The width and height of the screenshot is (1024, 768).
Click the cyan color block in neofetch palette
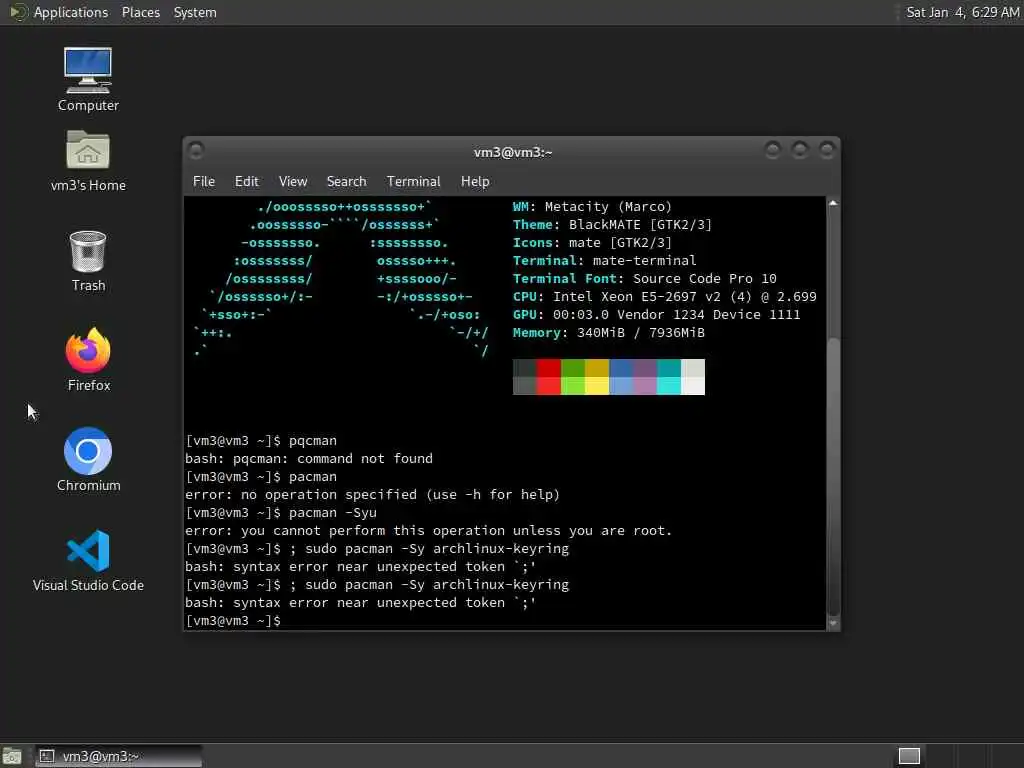[x=669, y=377]
